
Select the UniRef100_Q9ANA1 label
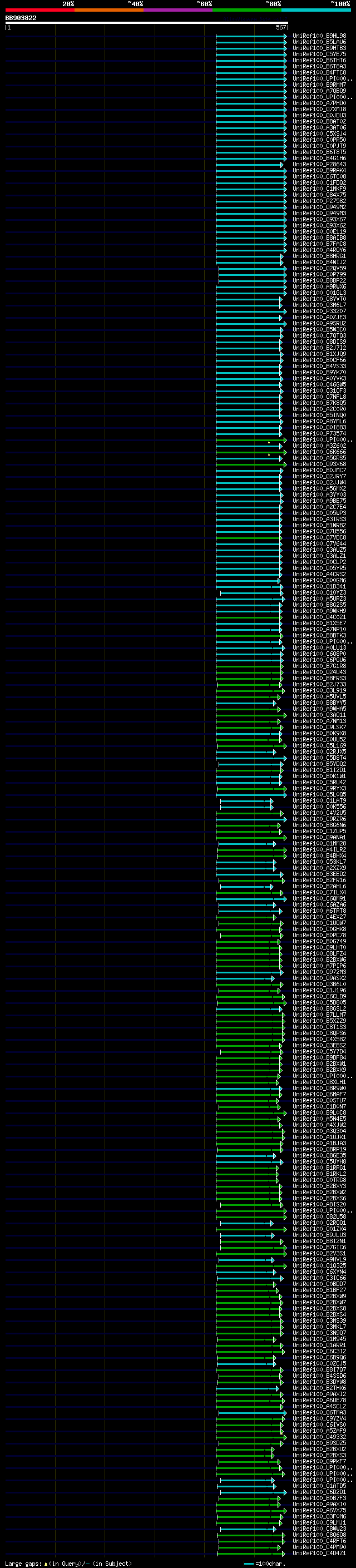click(319, 838)
